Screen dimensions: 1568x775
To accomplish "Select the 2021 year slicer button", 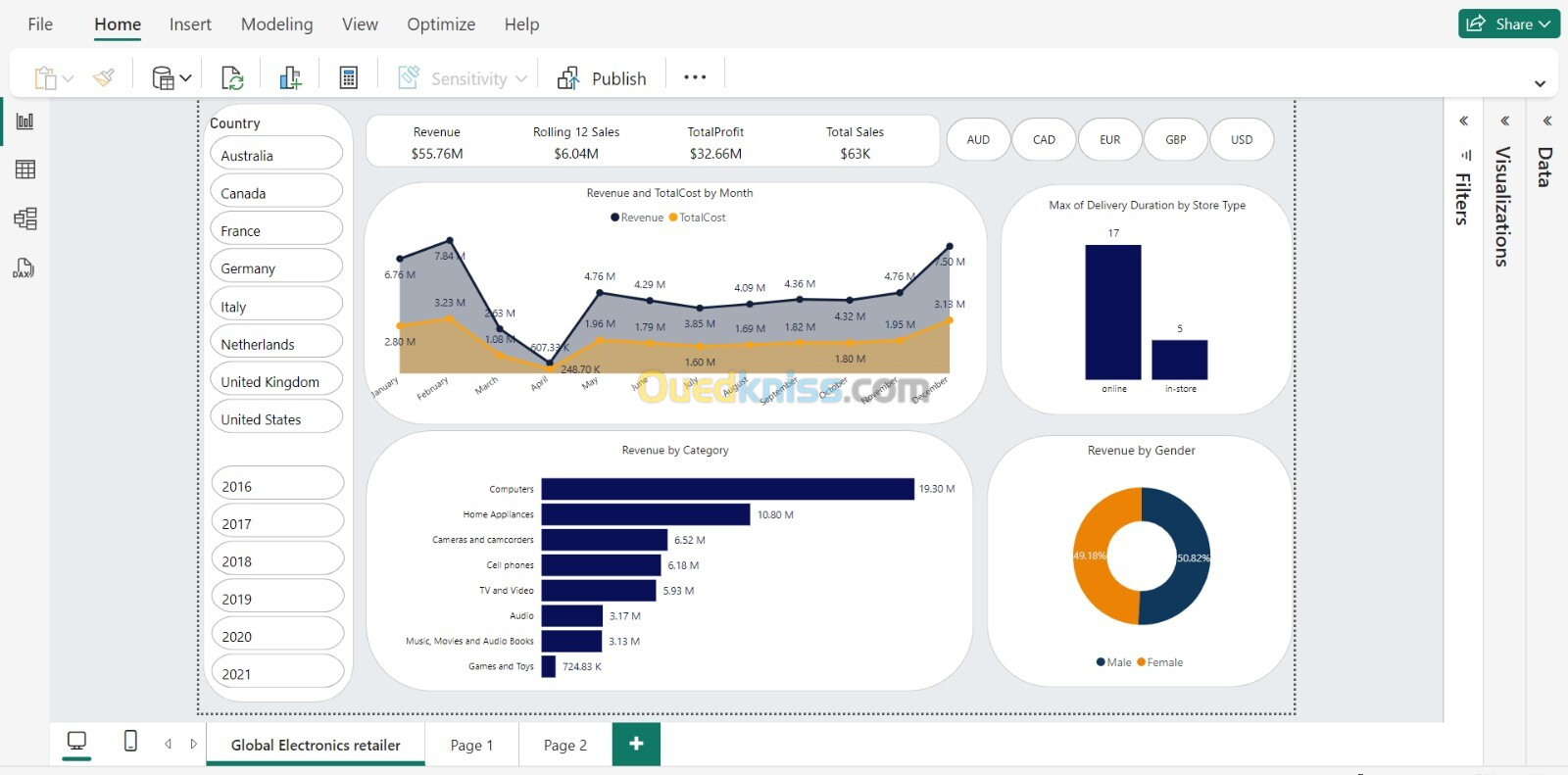I will tap(277, 672).
